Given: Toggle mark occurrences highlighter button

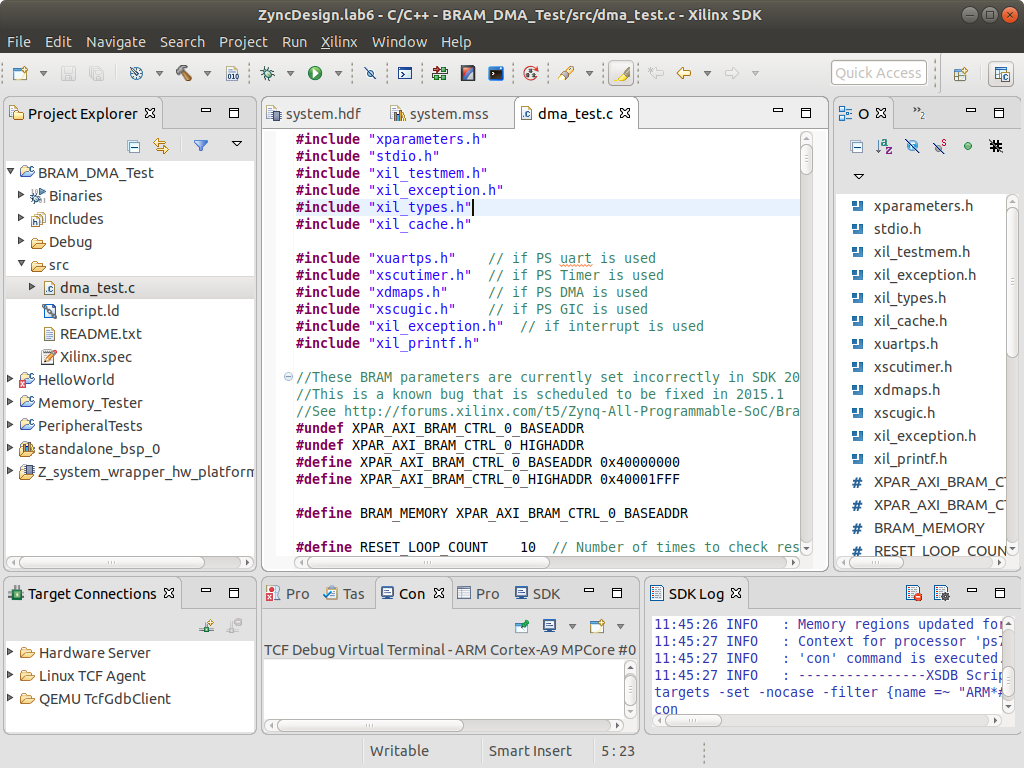Looking at the screenshot, I should [620, 73].
